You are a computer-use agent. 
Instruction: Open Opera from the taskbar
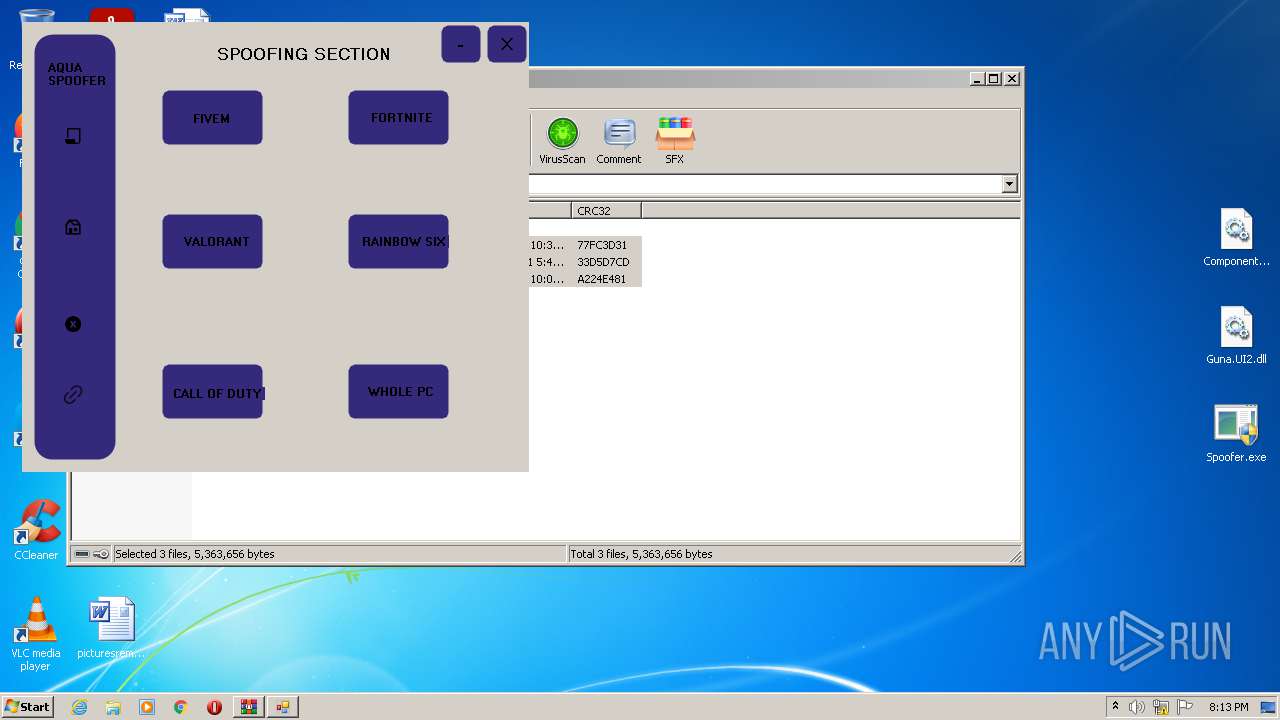[214, 707]
